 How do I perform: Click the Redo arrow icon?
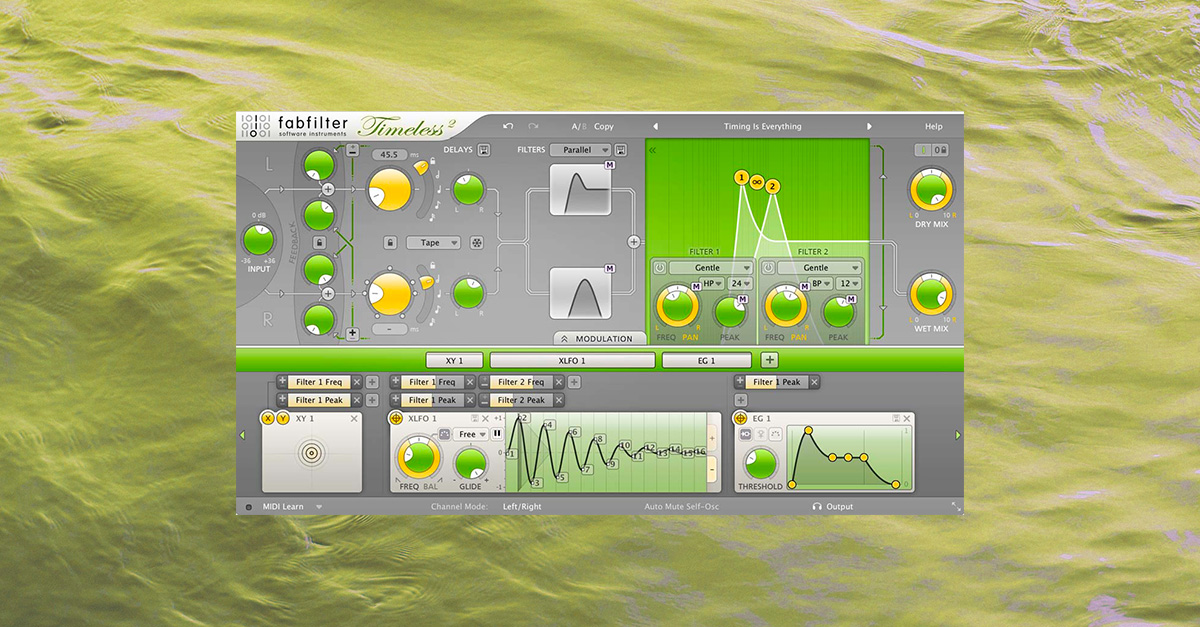point(533,127)
